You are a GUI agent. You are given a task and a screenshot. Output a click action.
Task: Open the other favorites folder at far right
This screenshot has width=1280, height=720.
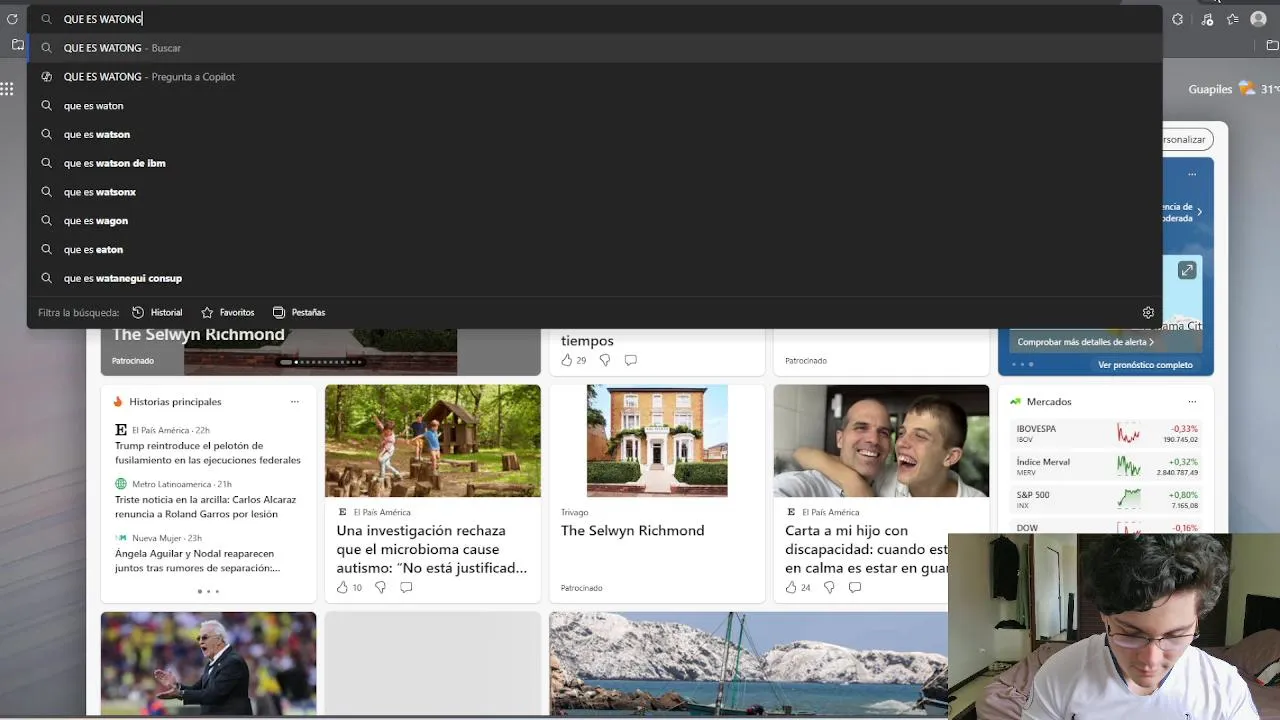(1272, 45)
